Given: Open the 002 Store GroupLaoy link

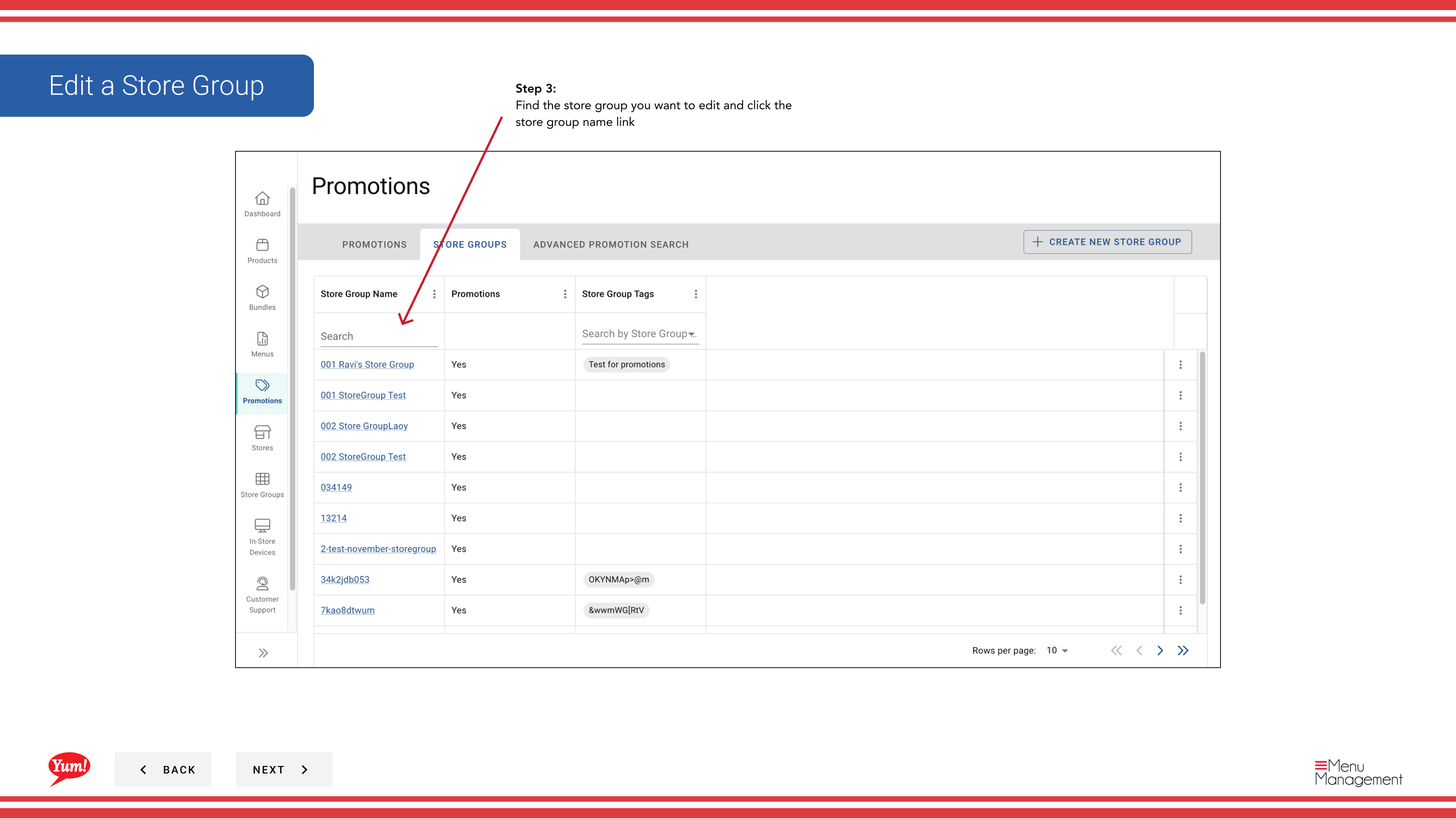Looking at the screenshot, I should coord(364,426).
